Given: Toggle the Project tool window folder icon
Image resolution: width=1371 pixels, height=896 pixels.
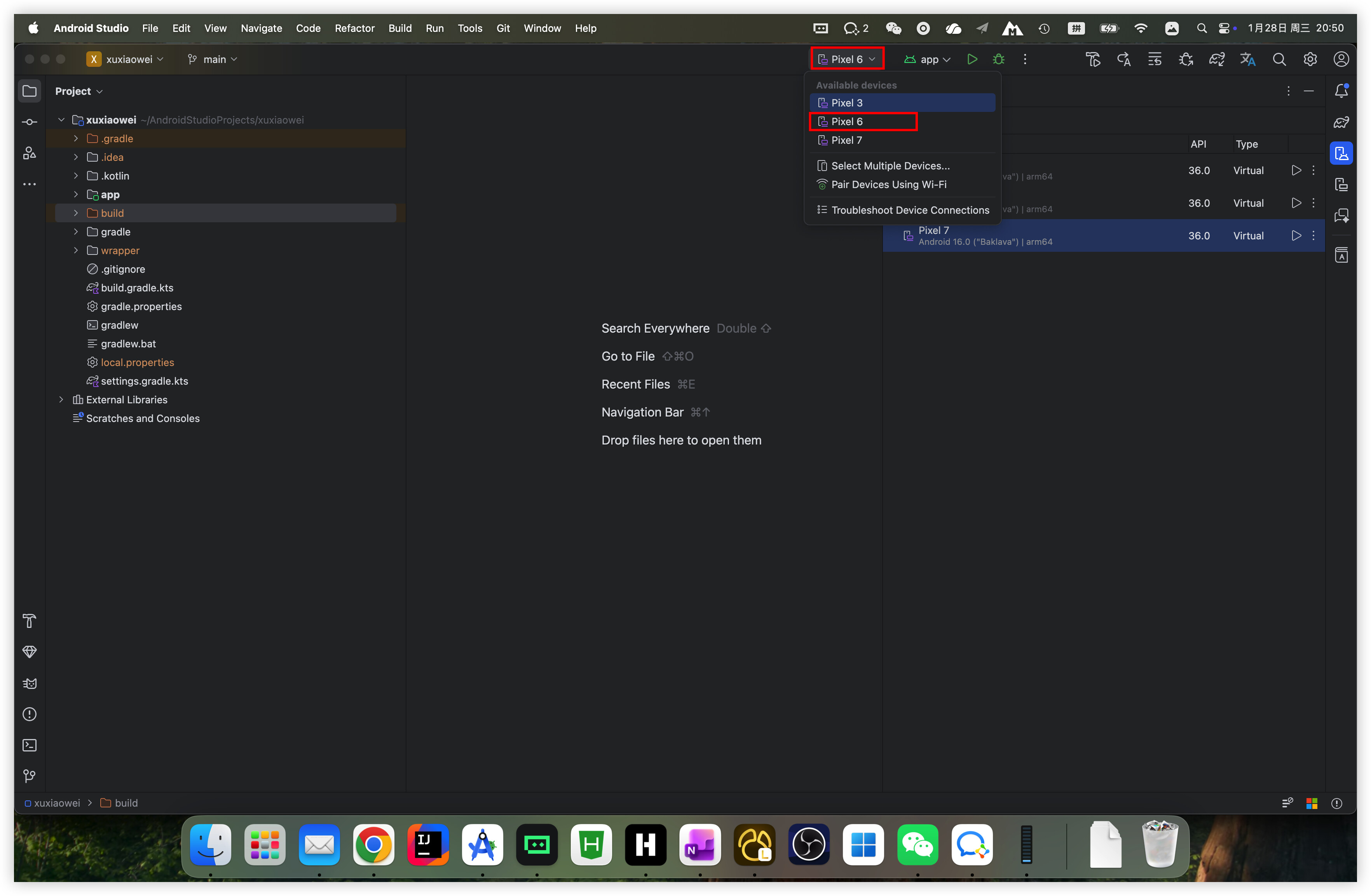Looking at the screenshot, I should click(30, 91).
